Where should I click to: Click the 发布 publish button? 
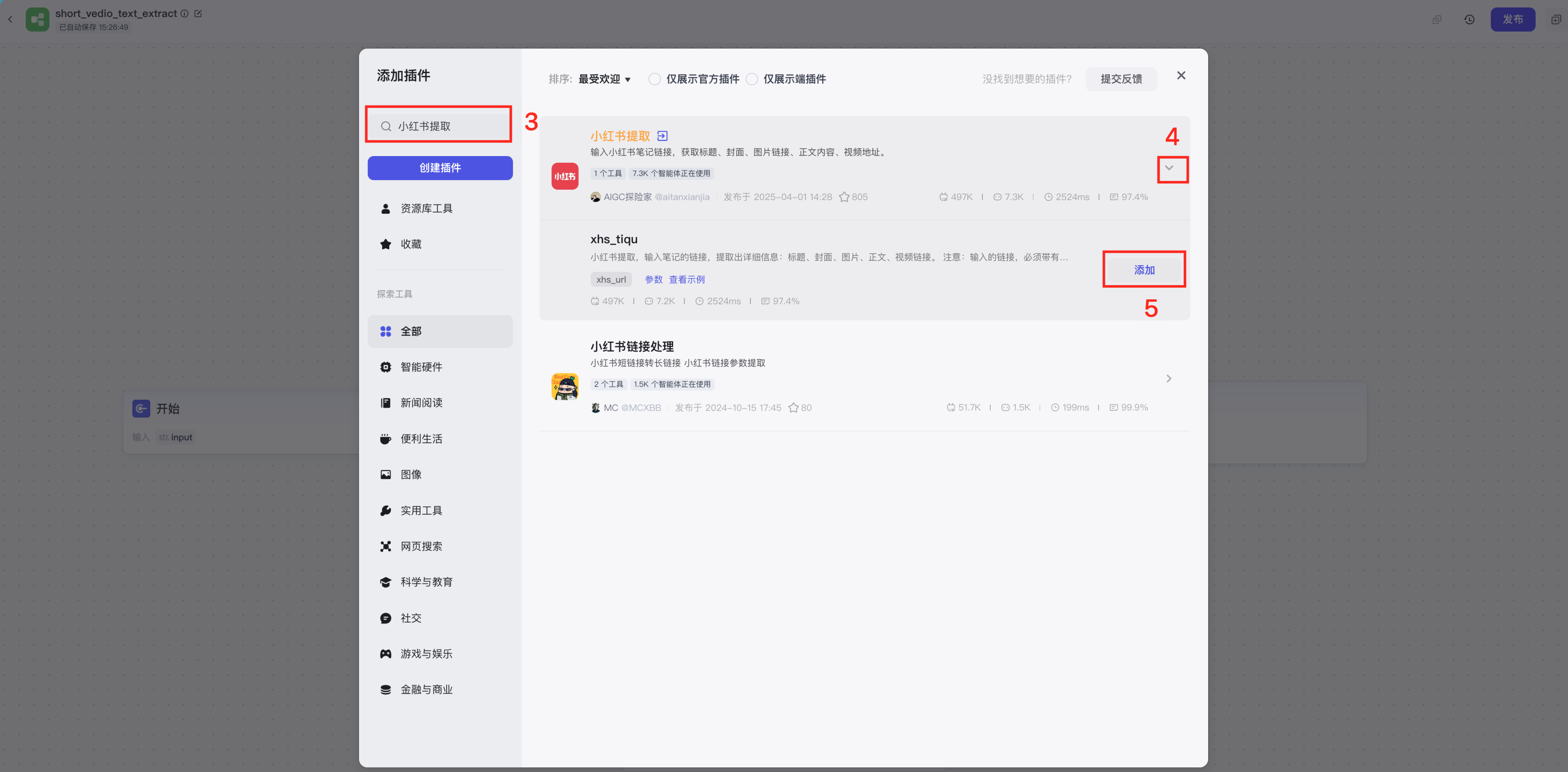click(1513, 20)
